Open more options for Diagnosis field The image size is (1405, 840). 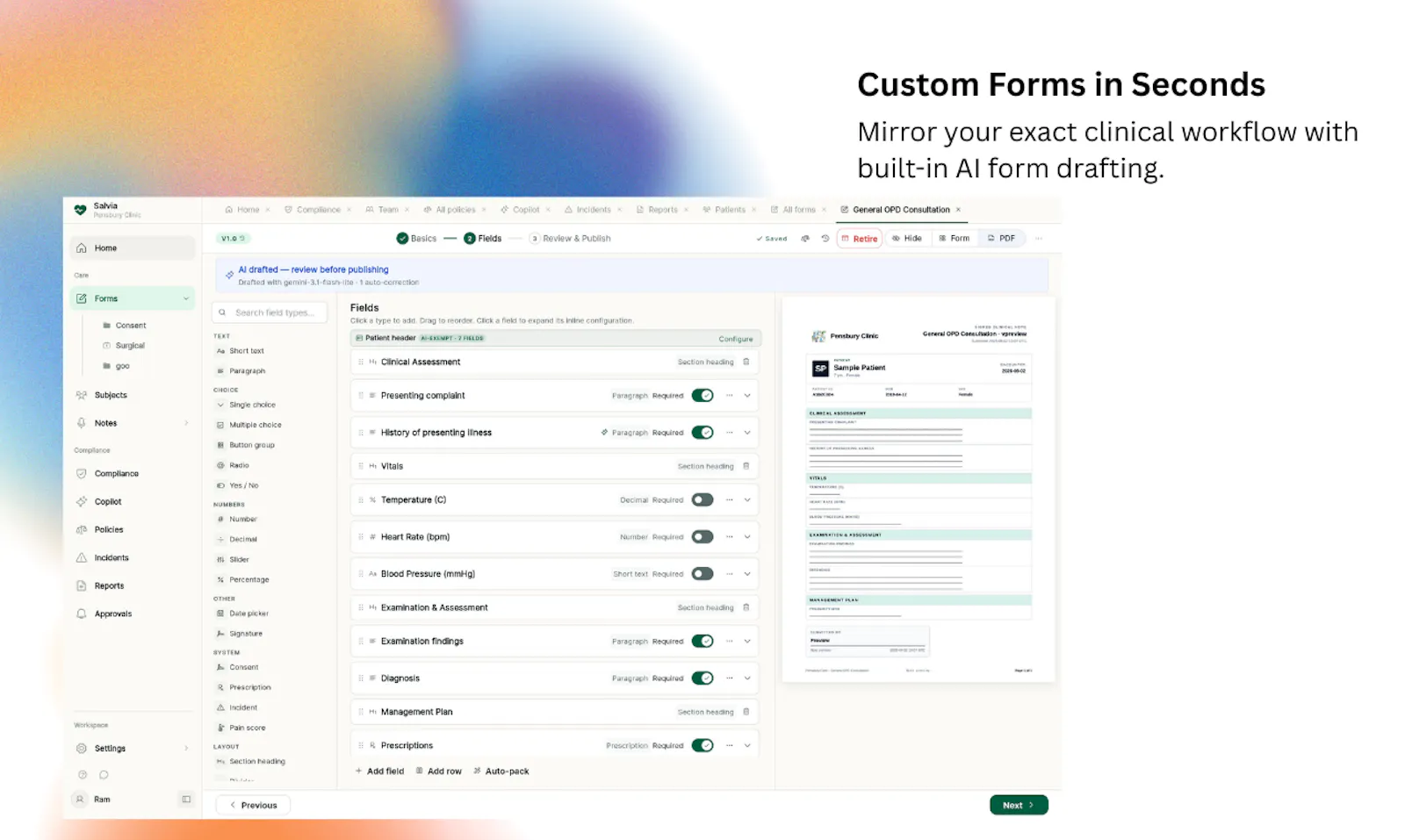729,678
